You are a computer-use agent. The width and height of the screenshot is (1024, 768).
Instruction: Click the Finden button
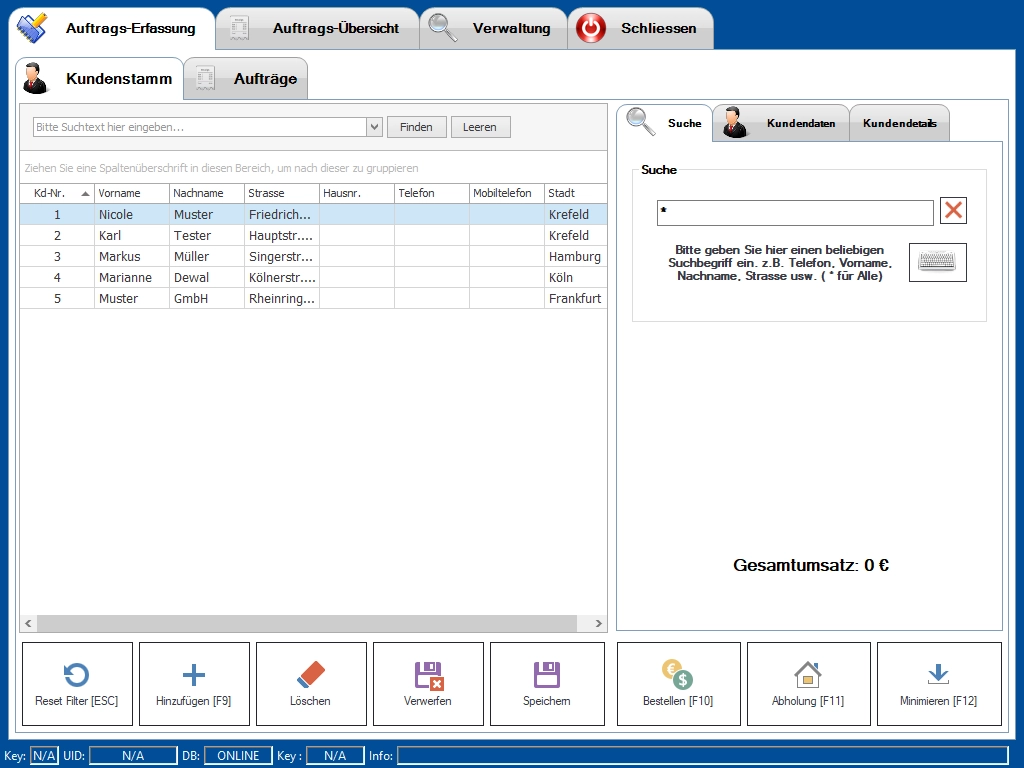coord(416,127)
